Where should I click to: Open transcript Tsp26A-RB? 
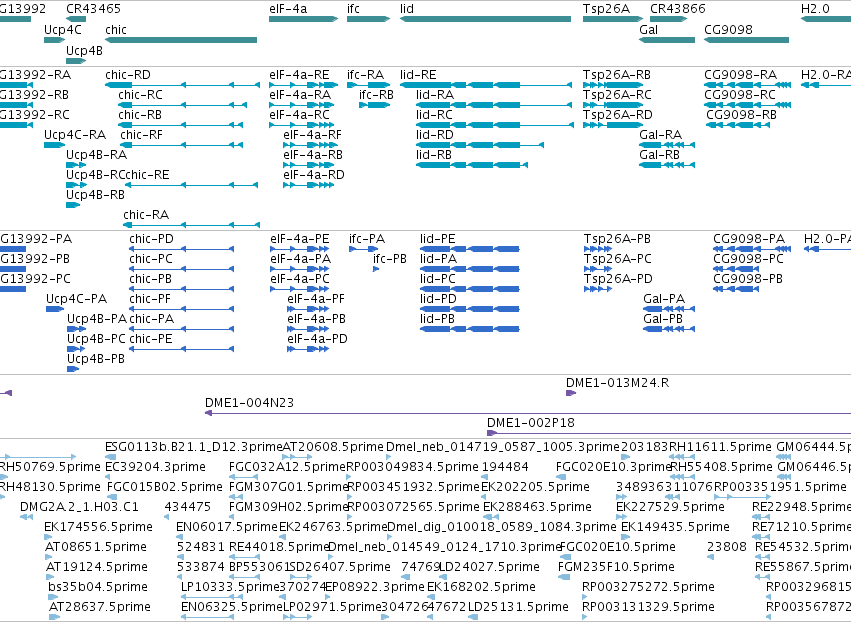[x=613, y=85]
